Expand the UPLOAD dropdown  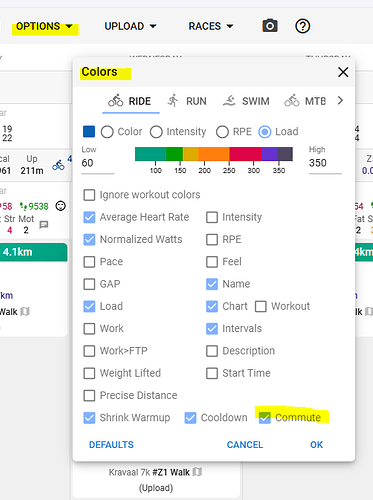[130, 26]
